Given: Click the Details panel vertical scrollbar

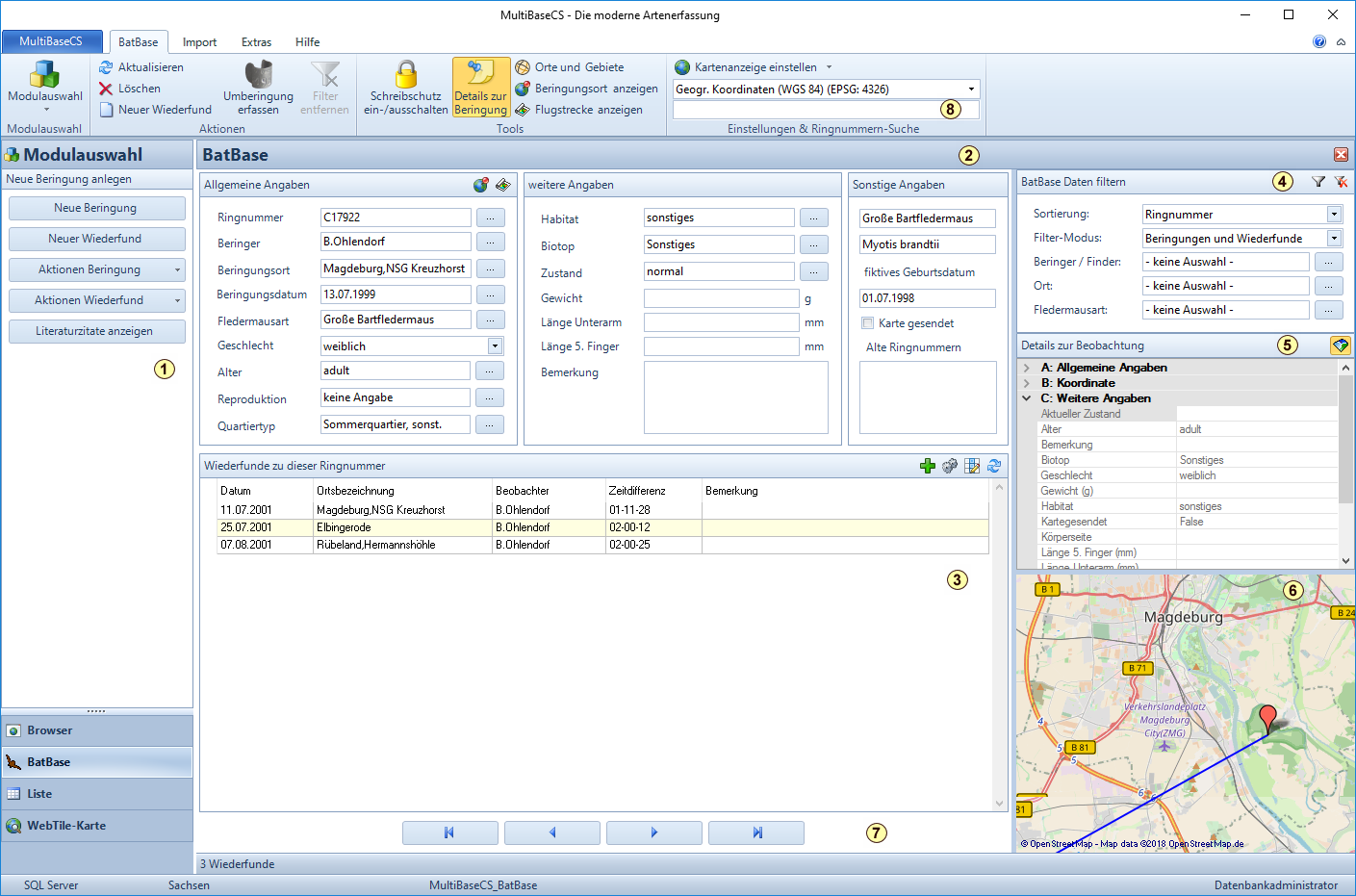Looking at the screenshot, I should (1345, 464).
